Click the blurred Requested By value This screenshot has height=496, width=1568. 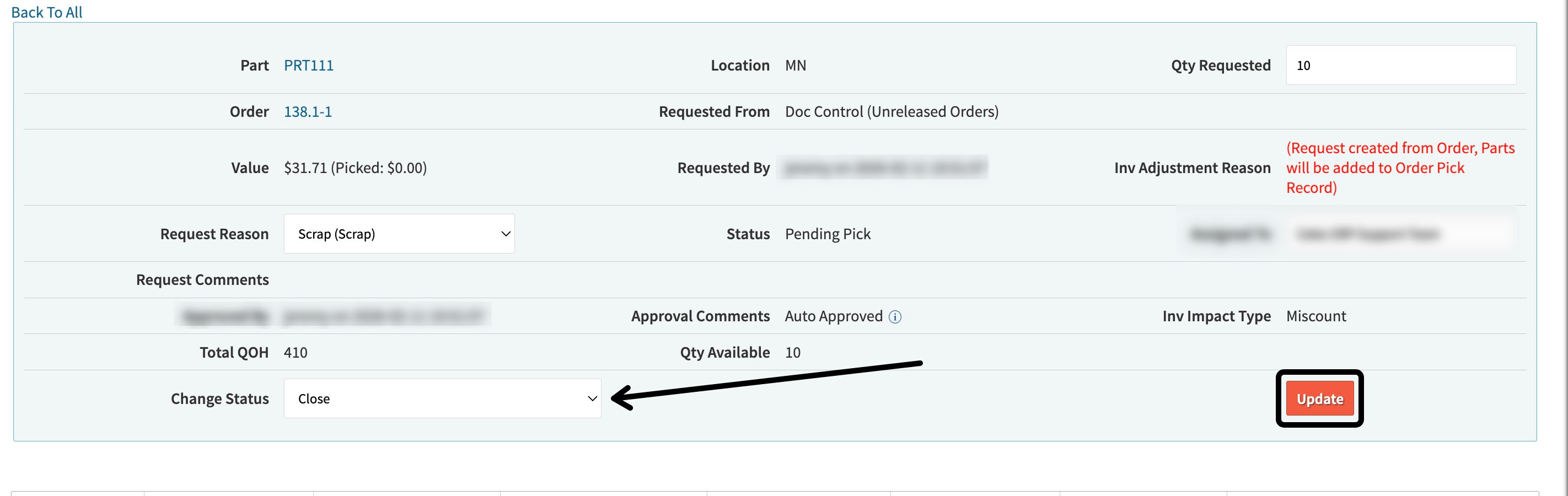(884, 168)
